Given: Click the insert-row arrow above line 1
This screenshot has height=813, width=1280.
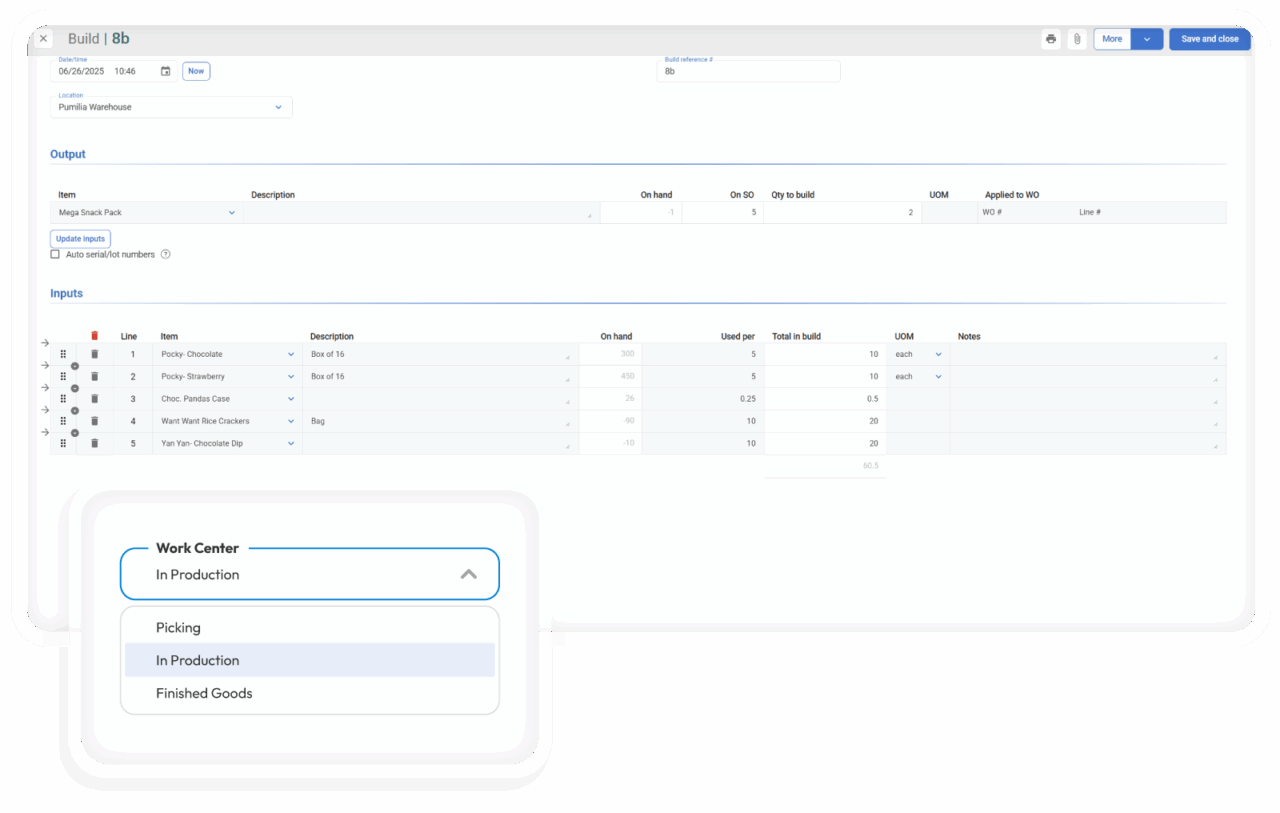Looking at the screenshot, I should (44, 342).
